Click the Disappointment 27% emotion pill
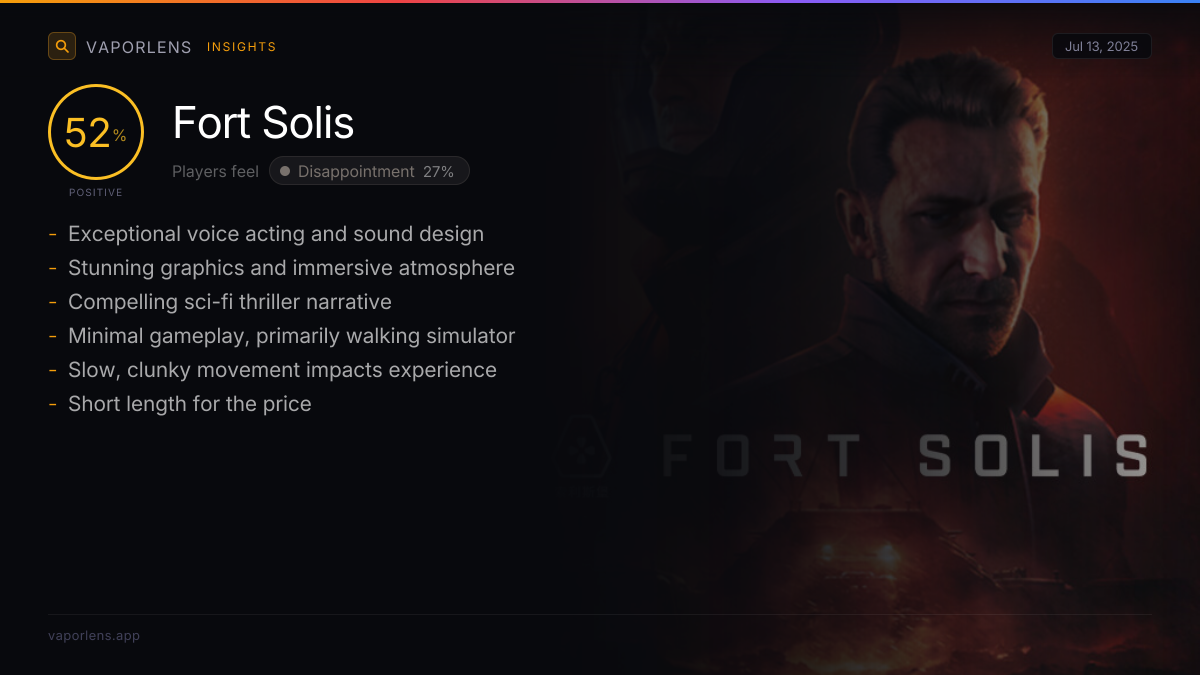This screenshot has width=1200, height=675. 369,171
